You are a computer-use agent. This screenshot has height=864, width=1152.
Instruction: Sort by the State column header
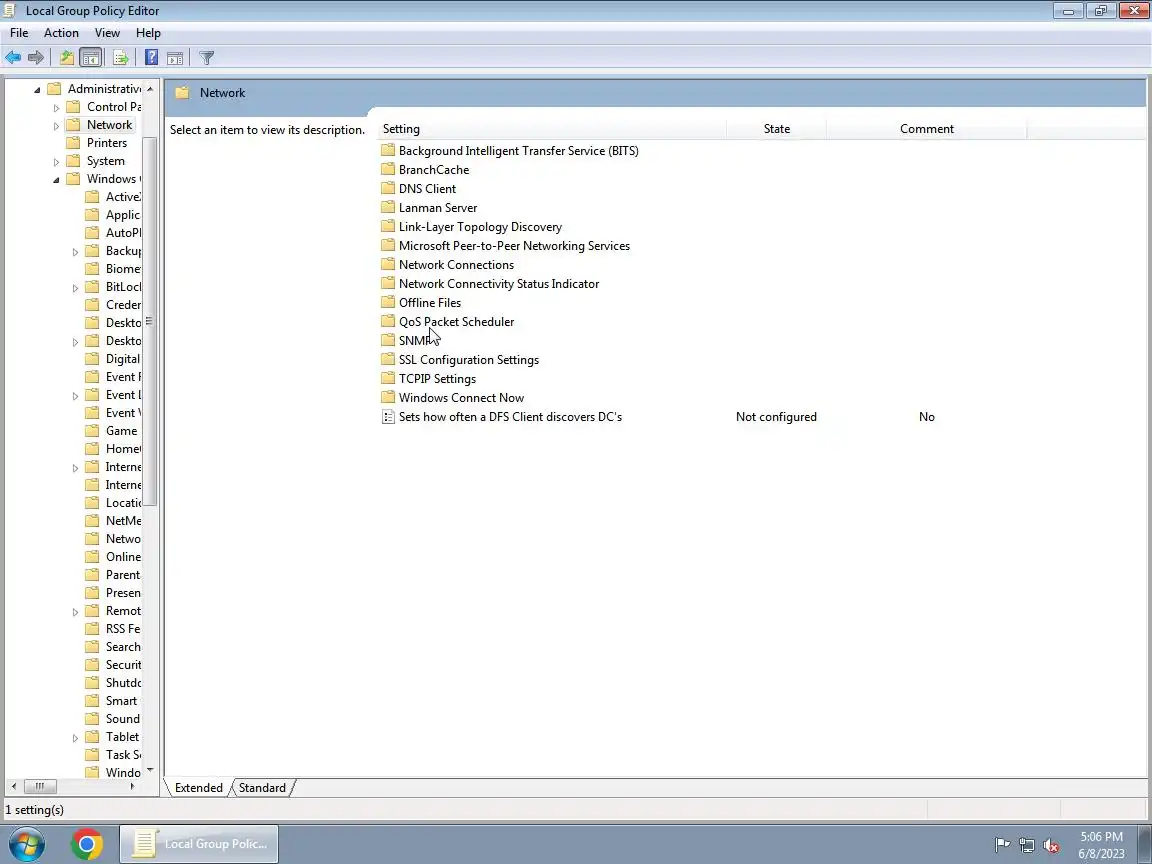pyautogui.click(x=777, y=129)
